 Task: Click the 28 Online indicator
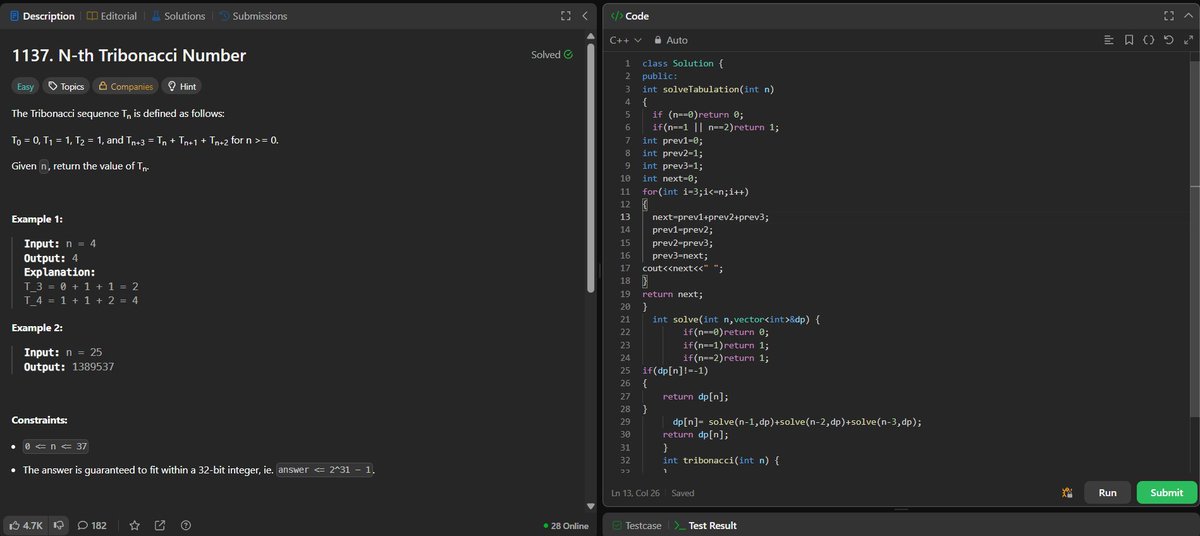pos(565,525)
